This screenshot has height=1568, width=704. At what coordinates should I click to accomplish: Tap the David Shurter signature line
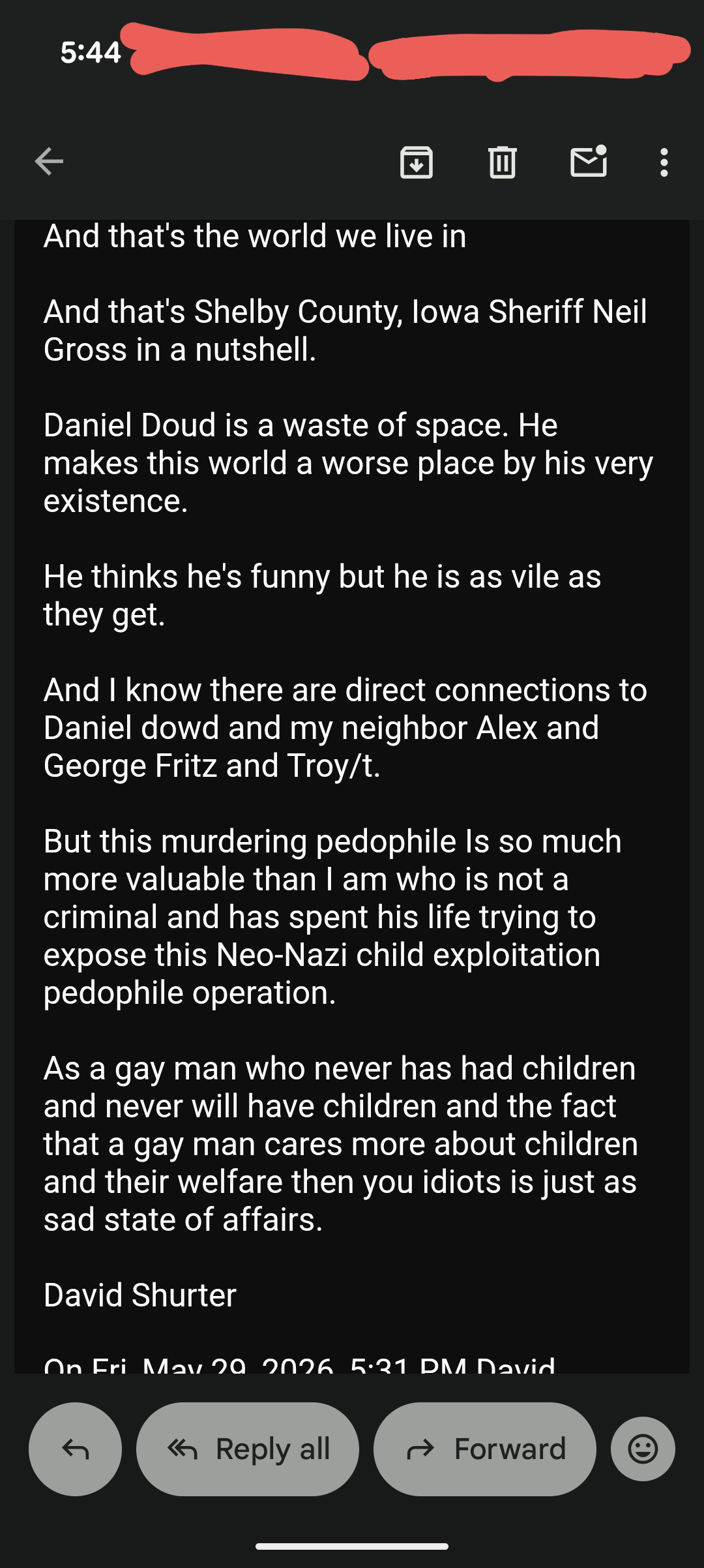(x=140, y=1295)
